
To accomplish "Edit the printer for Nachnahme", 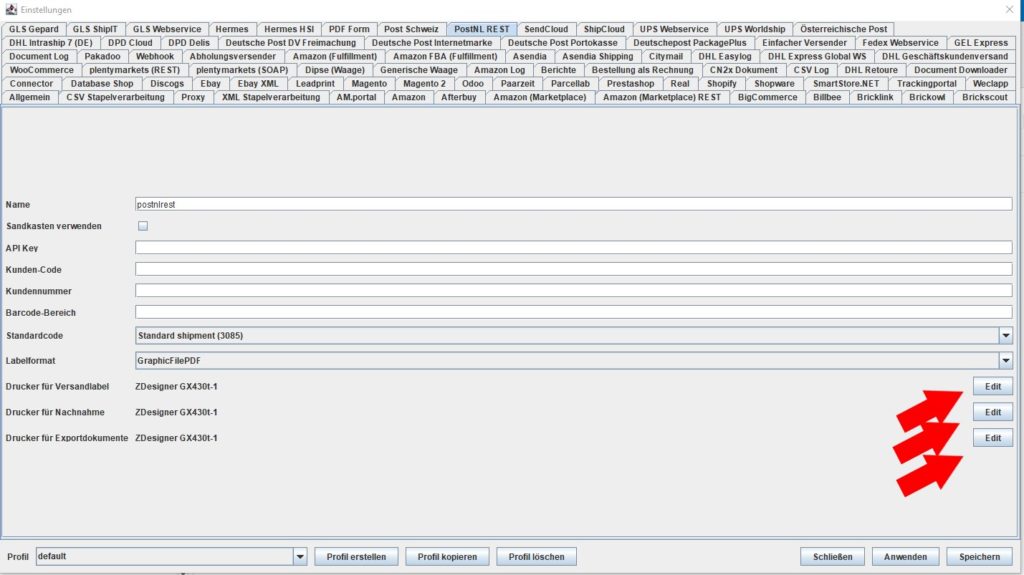I will coord(993,412).
